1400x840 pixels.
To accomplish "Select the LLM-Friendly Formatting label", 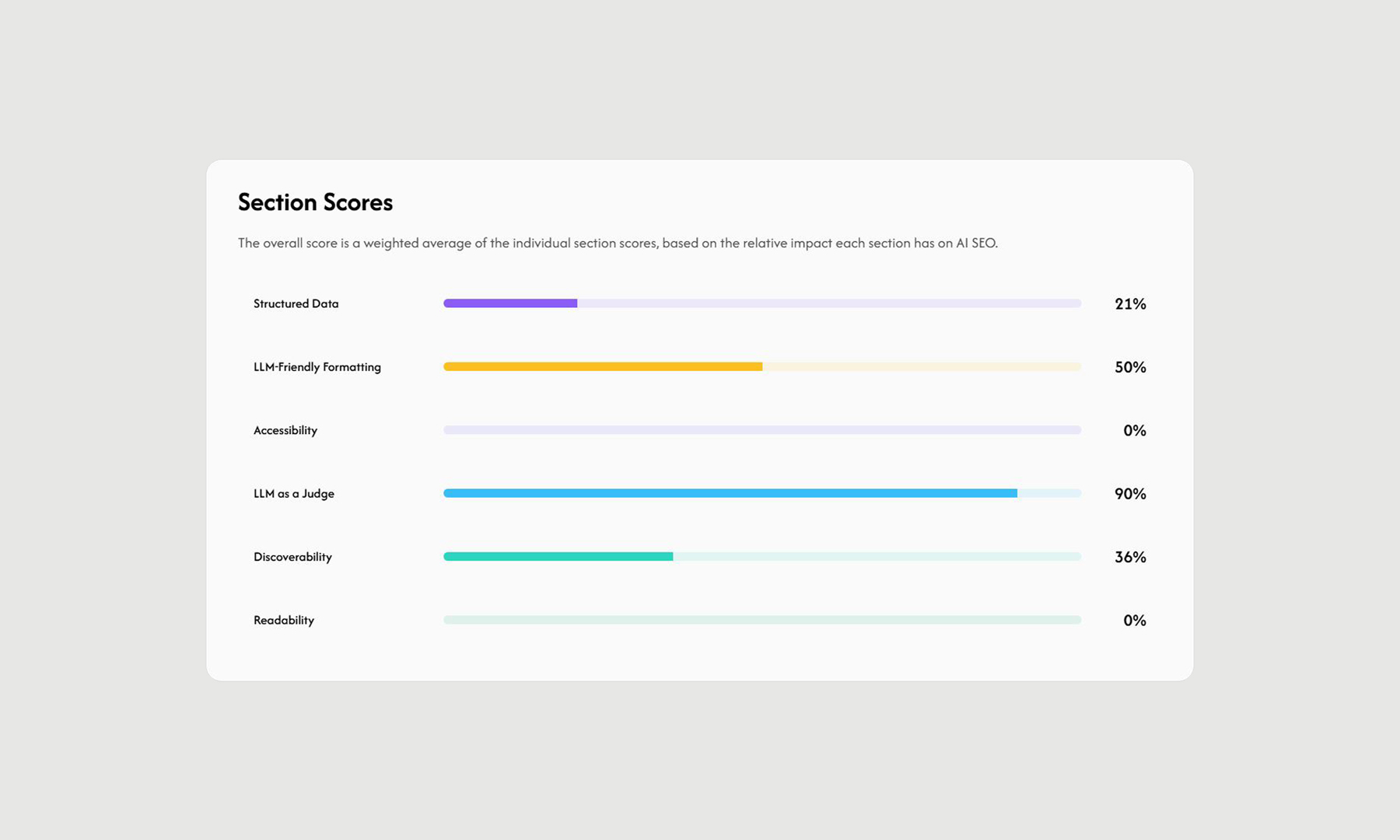I will point(317,367).
